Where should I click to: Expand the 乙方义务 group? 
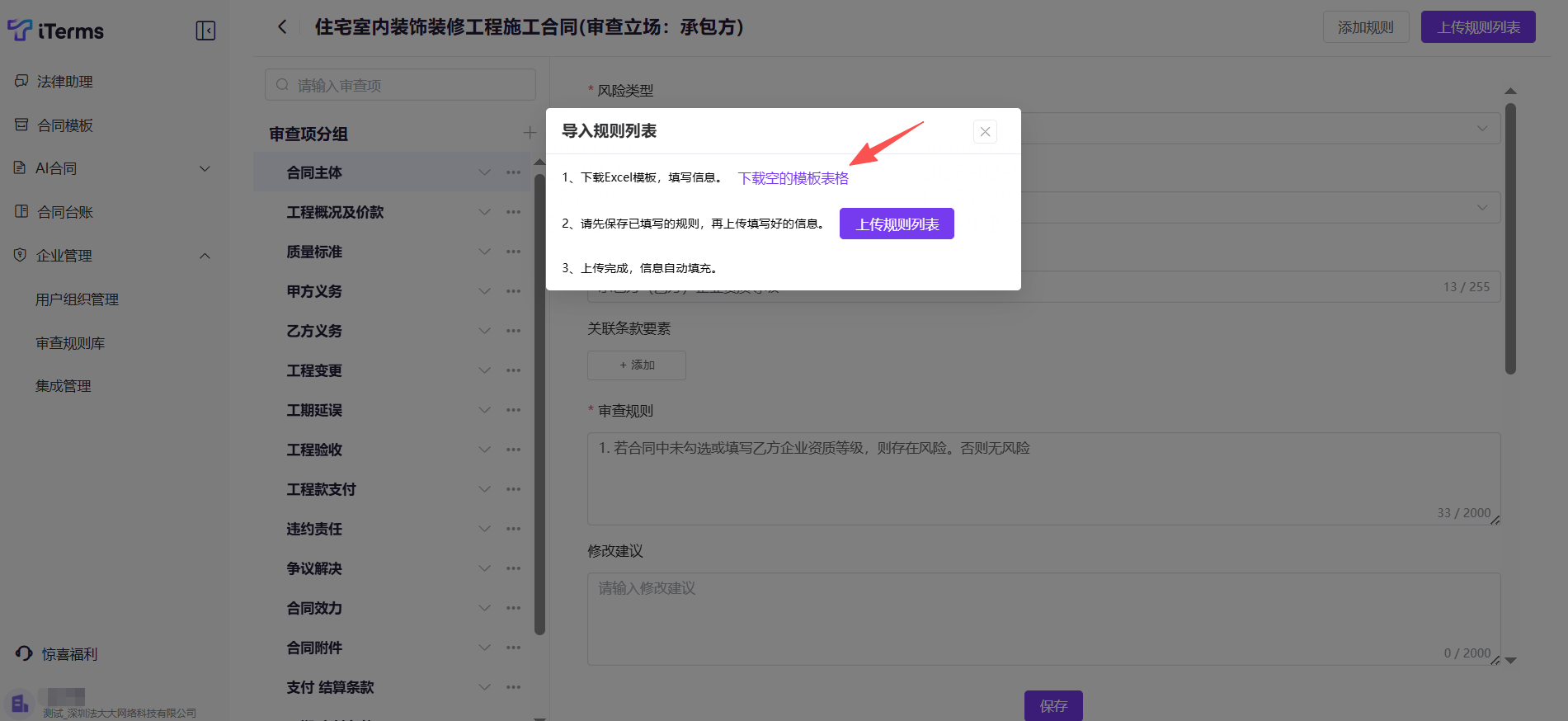tap(485, 331)
